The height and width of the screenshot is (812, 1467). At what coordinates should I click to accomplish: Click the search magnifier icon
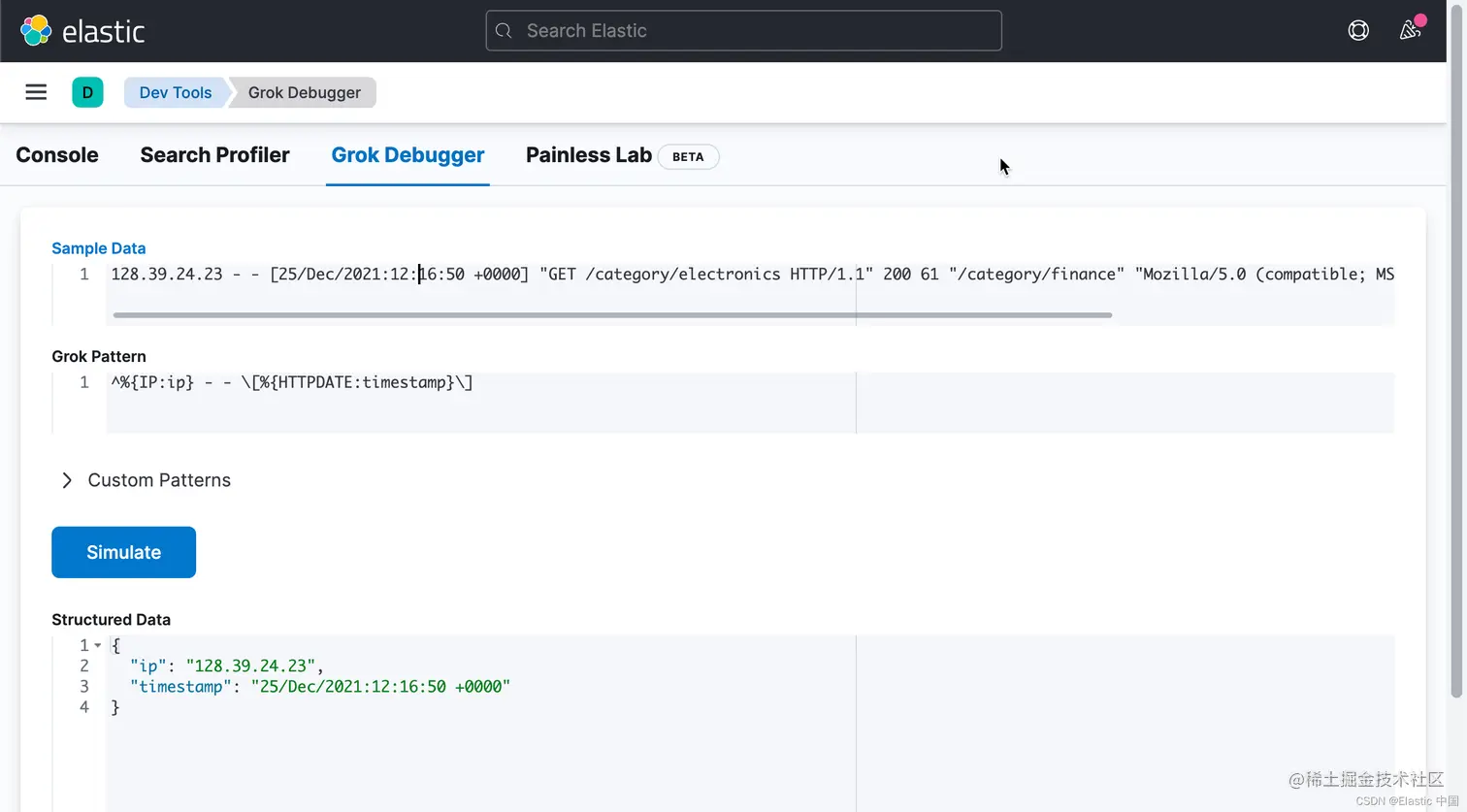pyautogui.click(x=504, y=31)
